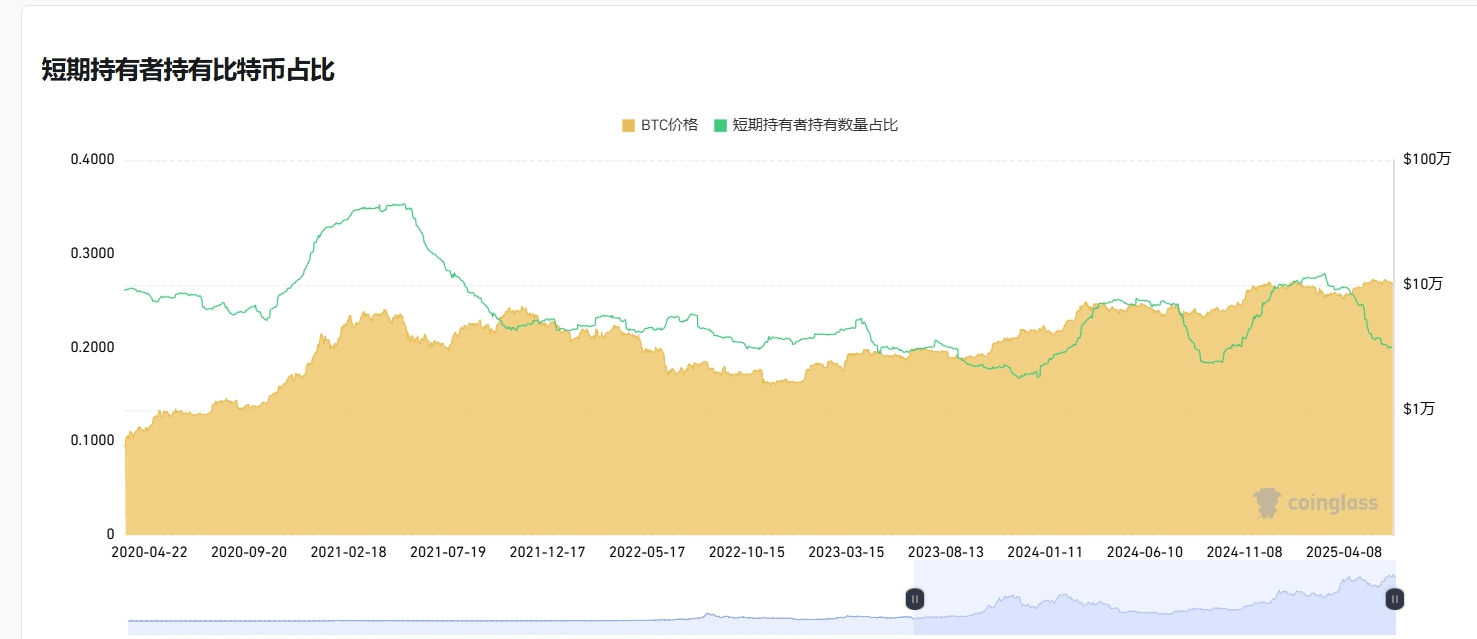Image resolution: width=1477 pixels, height=639 pixels.
Task: Click the coinglass watermark text
Action: (x=1331, y=503)
